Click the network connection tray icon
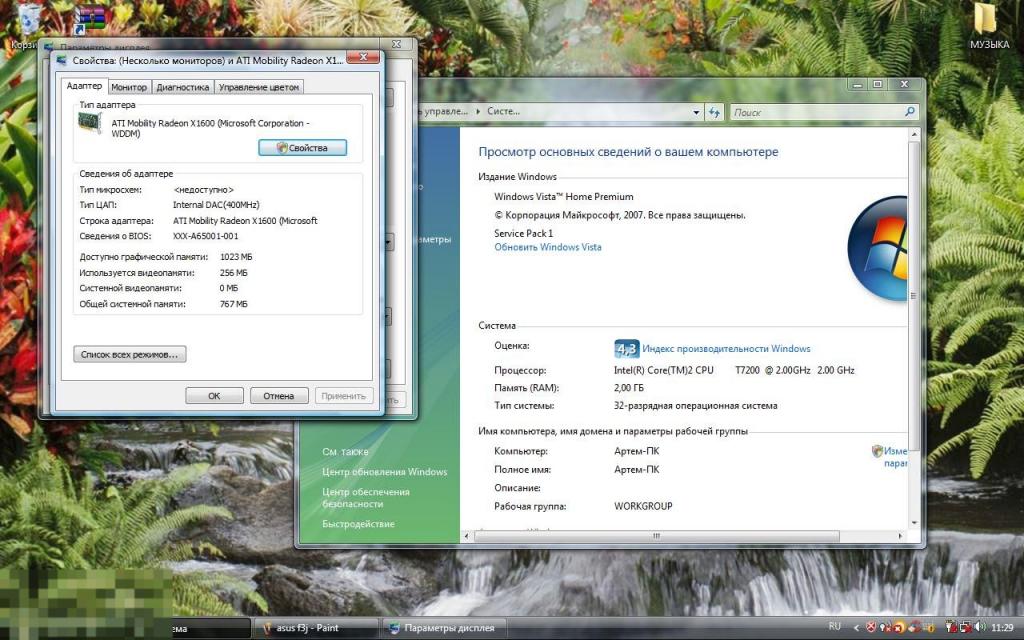Viewport: 1024px width, 640px height. (965, 628)
